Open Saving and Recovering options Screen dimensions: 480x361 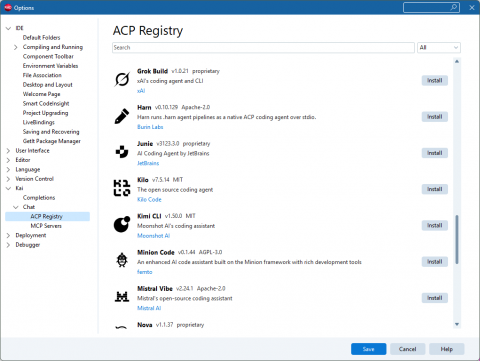[x=51, y=132]
